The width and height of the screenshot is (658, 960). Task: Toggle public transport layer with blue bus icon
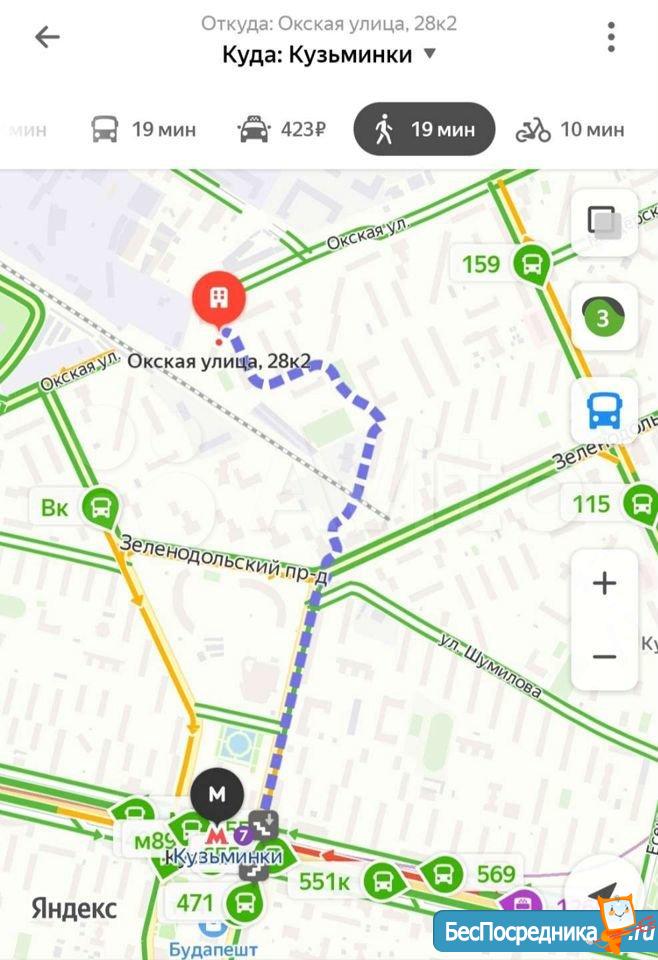pyautogui.click(x=604, y=411)
